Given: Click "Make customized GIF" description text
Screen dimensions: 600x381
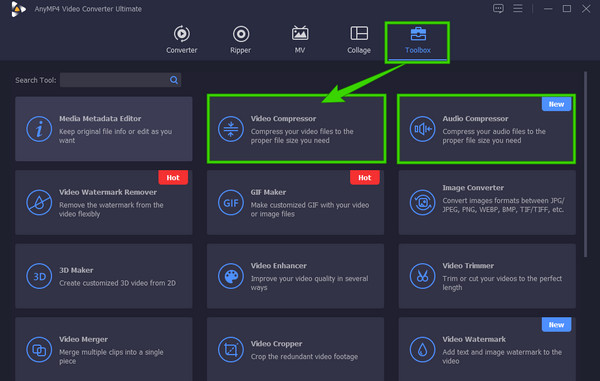Looking at the screenshot, I should coord(310,210).
